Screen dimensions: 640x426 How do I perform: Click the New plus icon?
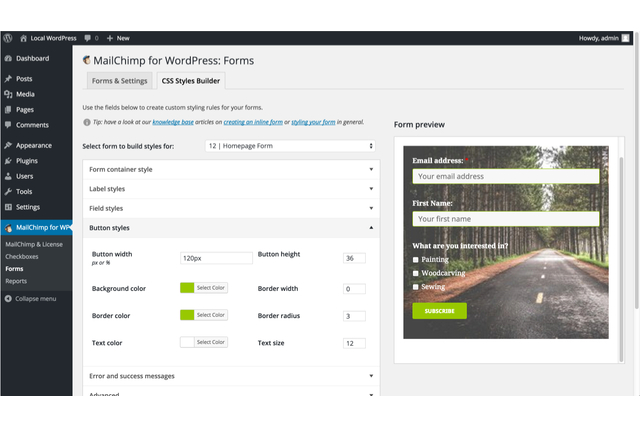[x=109, y=38]
